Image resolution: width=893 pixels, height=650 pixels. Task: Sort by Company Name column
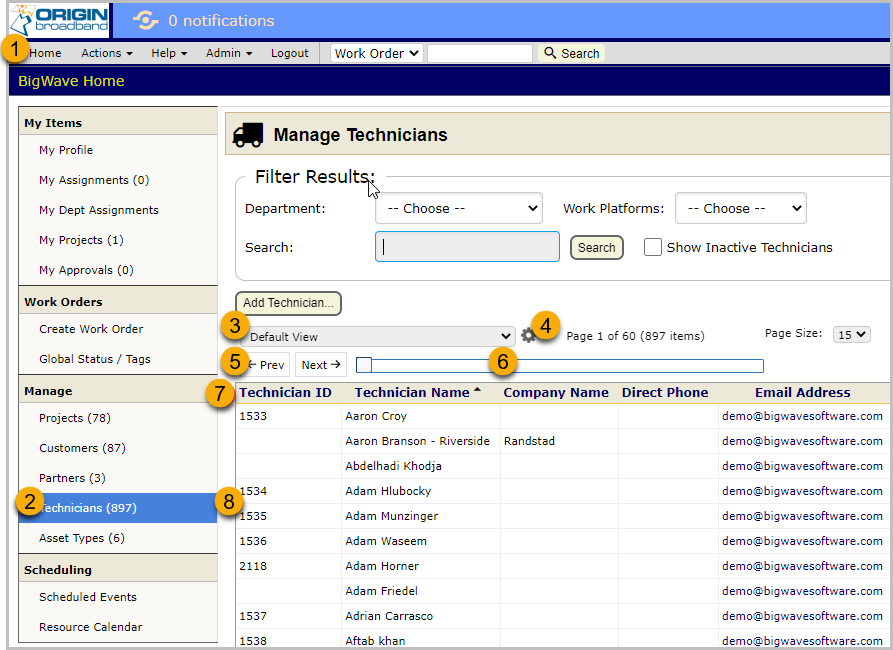pyautogui.click(x=556, y=393)
